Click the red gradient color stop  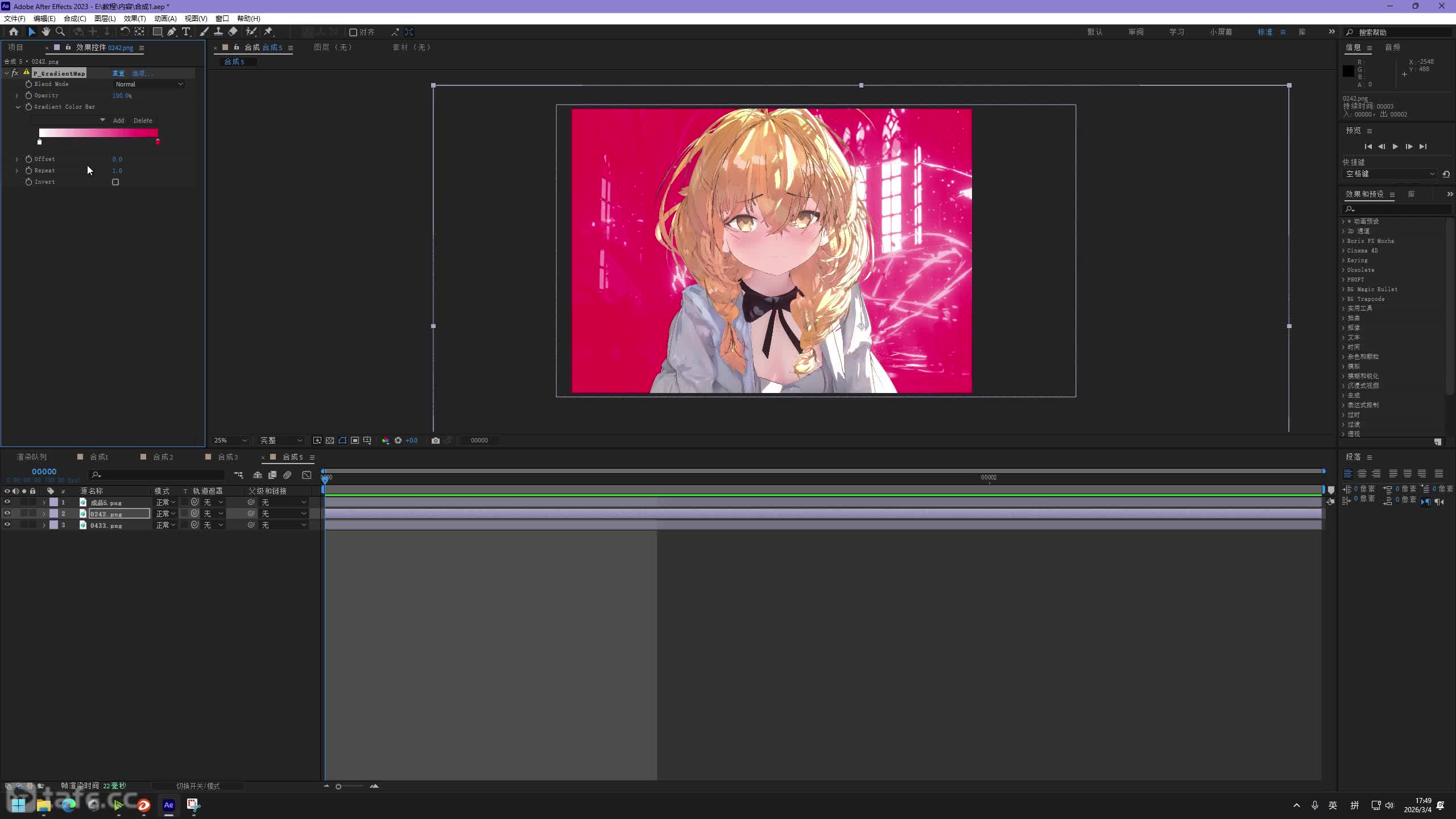pyautogui.click(x=158, y=142)
